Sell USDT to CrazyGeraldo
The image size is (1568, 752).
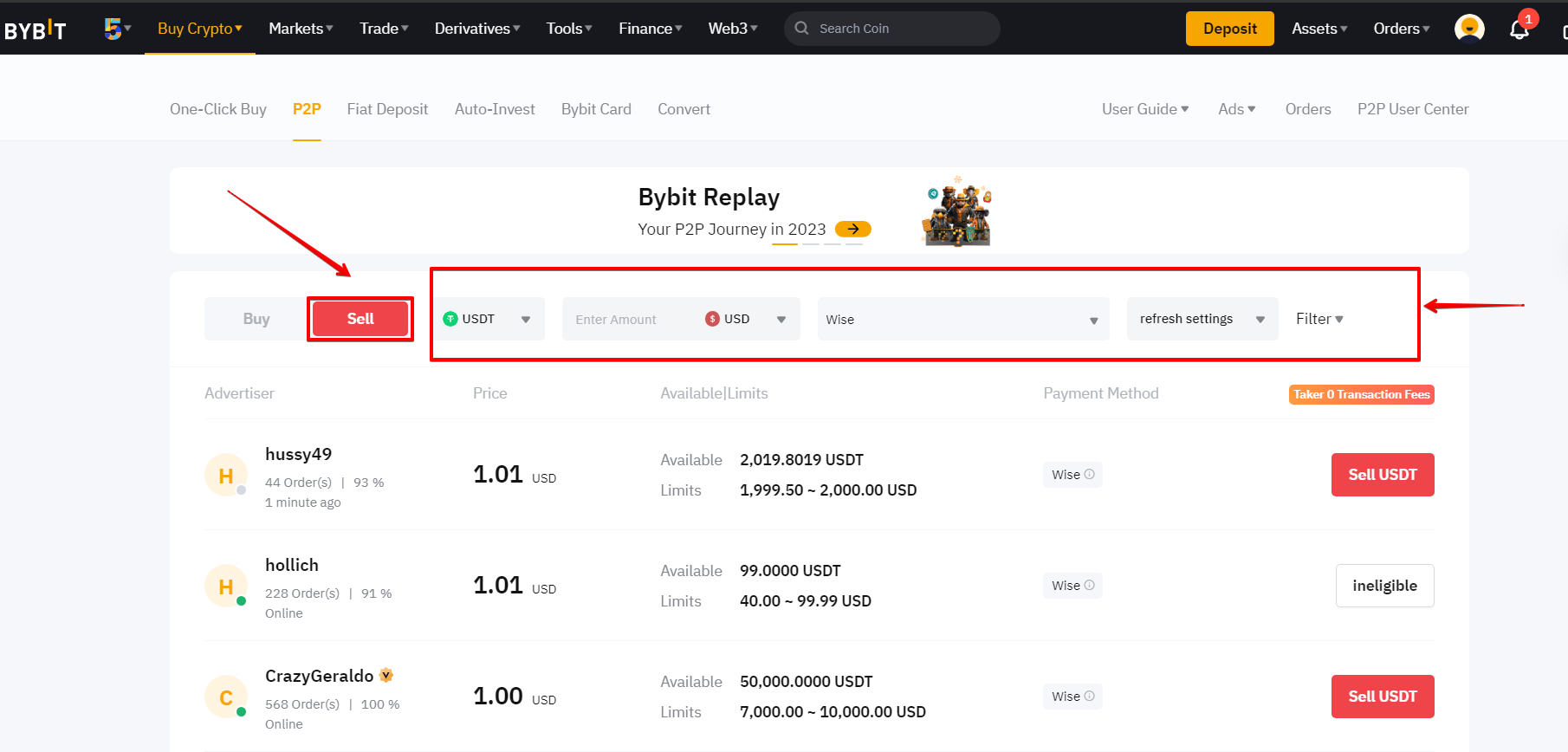pyautogui.click(x=1383, y=697)
